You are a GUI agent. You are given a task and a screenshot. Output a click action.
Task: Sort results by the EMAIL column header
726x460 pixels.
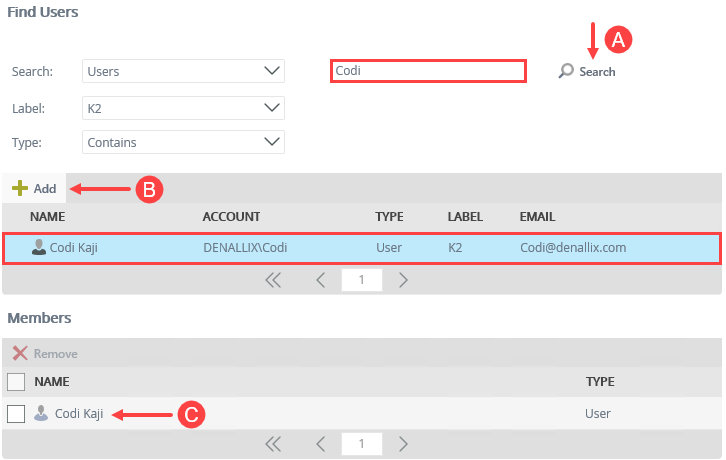point(537,216)
